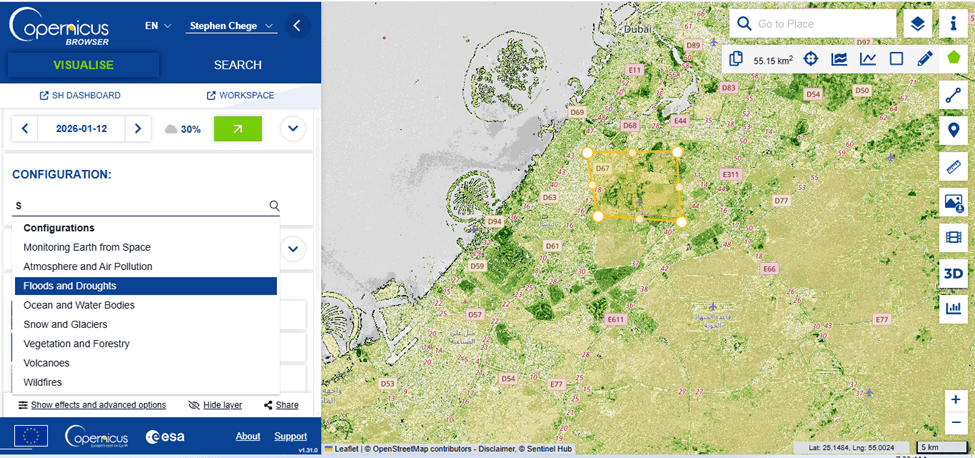The width and height of the screenshot is (975, 458).
Task: Show effects and advanced options
Action: click(92, 405)
